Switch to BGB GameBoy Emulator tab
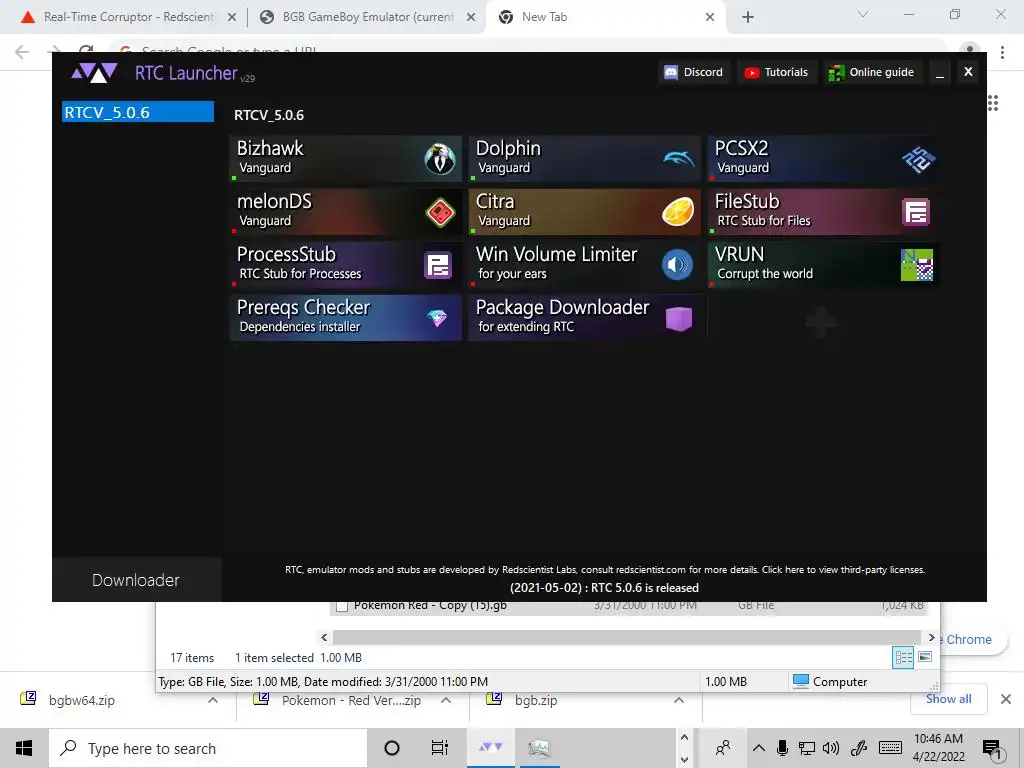This screenshot has height=768, width=1024. tap(367, 17)
